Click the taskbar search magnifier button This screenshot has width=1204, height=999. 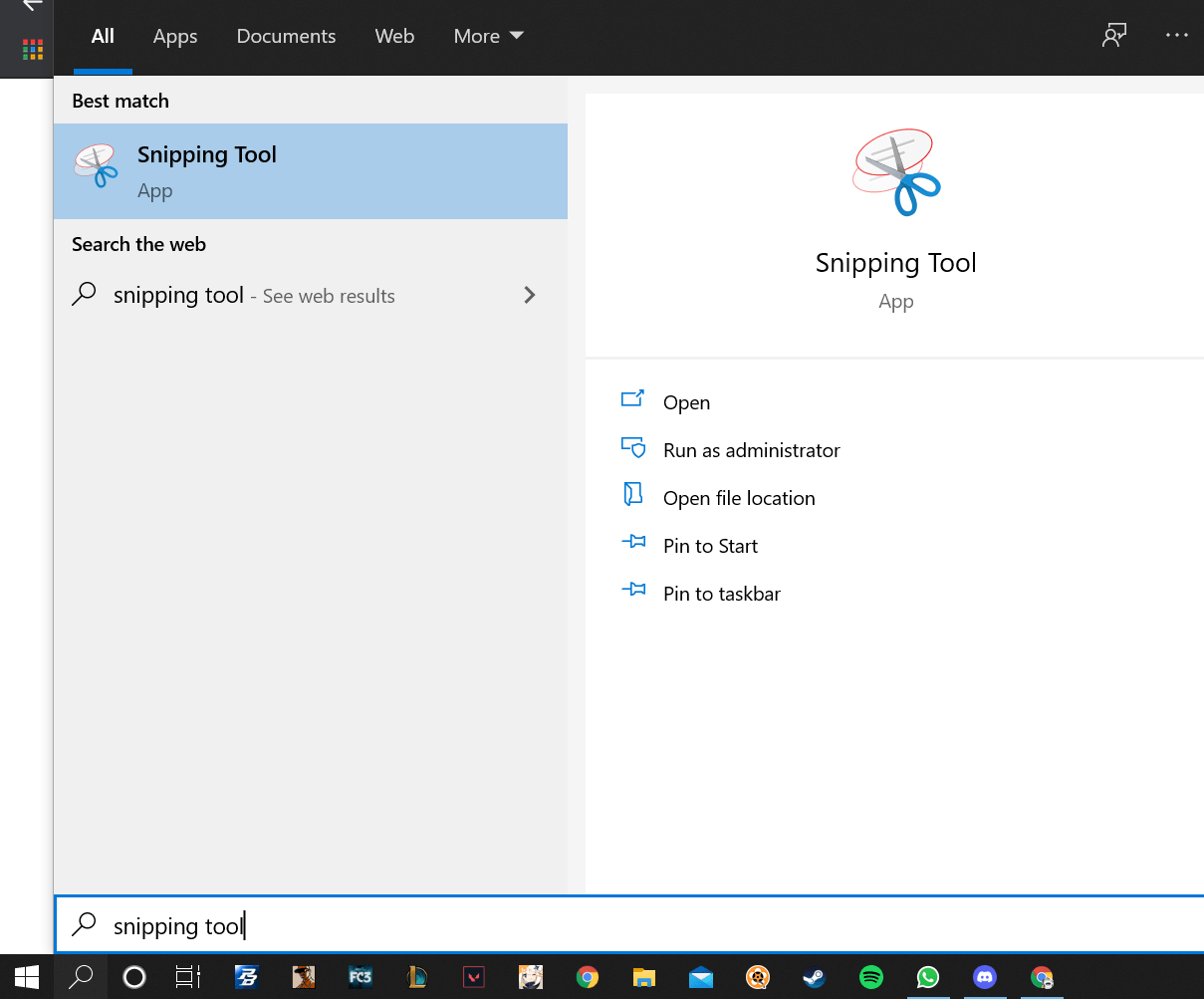81,977
